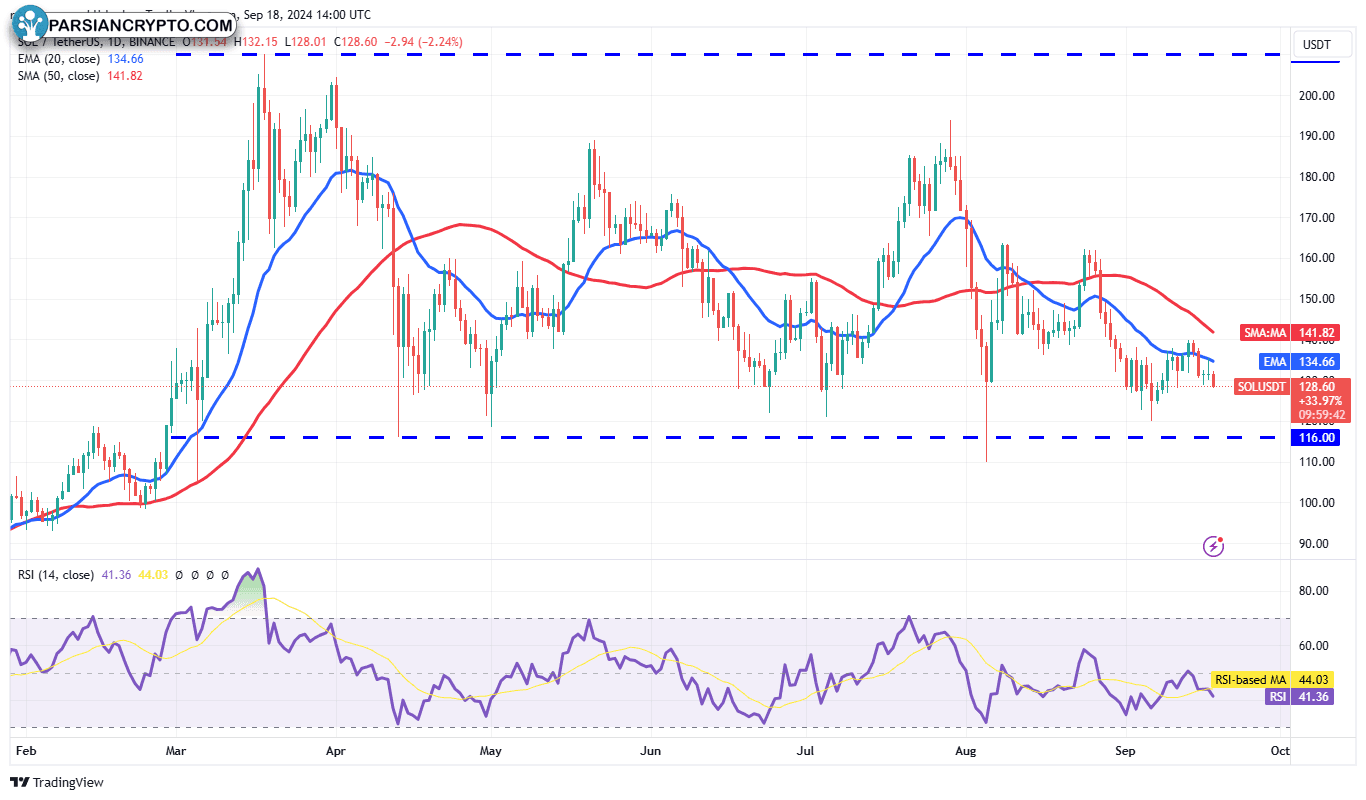Click the close price C128.60 in header
Viewport: 1366px width, 800px height.
point(358,42)
